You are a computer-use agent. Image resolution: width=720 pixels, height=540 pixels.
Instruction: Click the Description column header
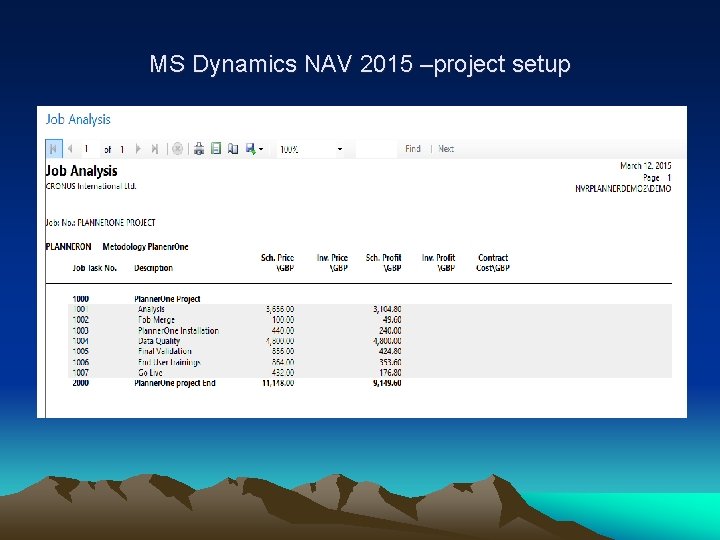pos(153,268)
